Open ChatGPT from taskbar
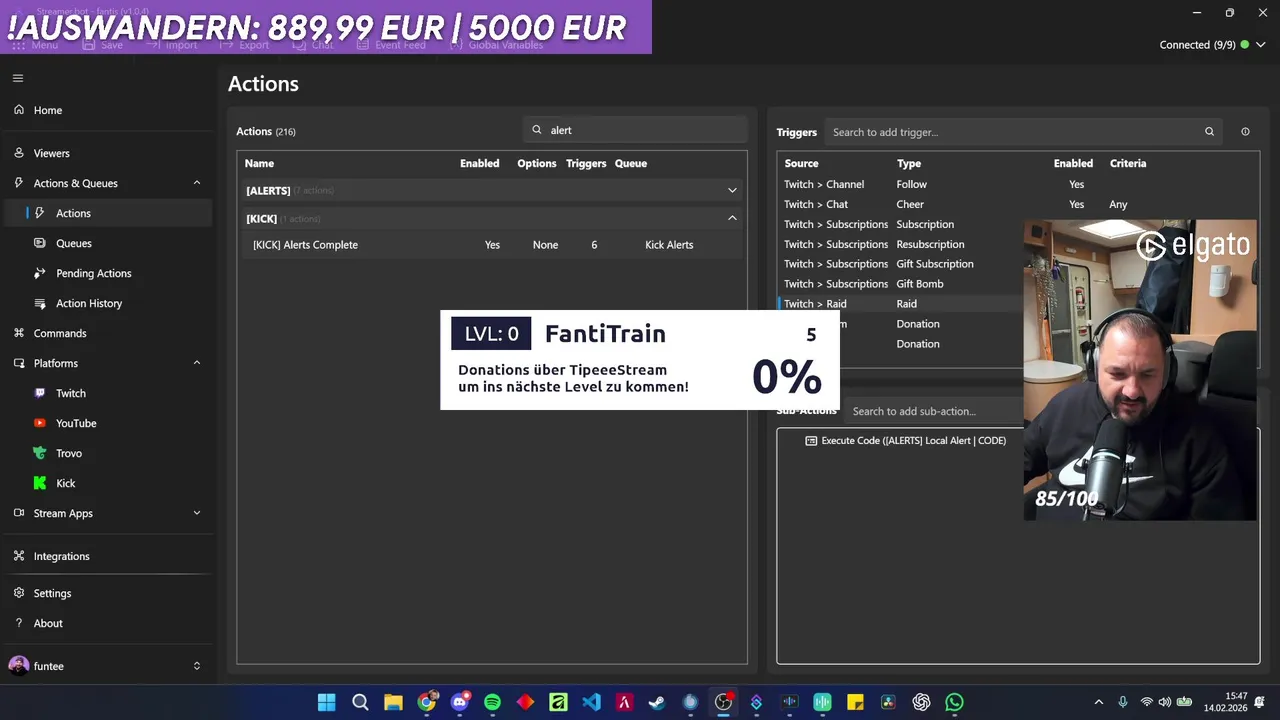 pos(921,702)
